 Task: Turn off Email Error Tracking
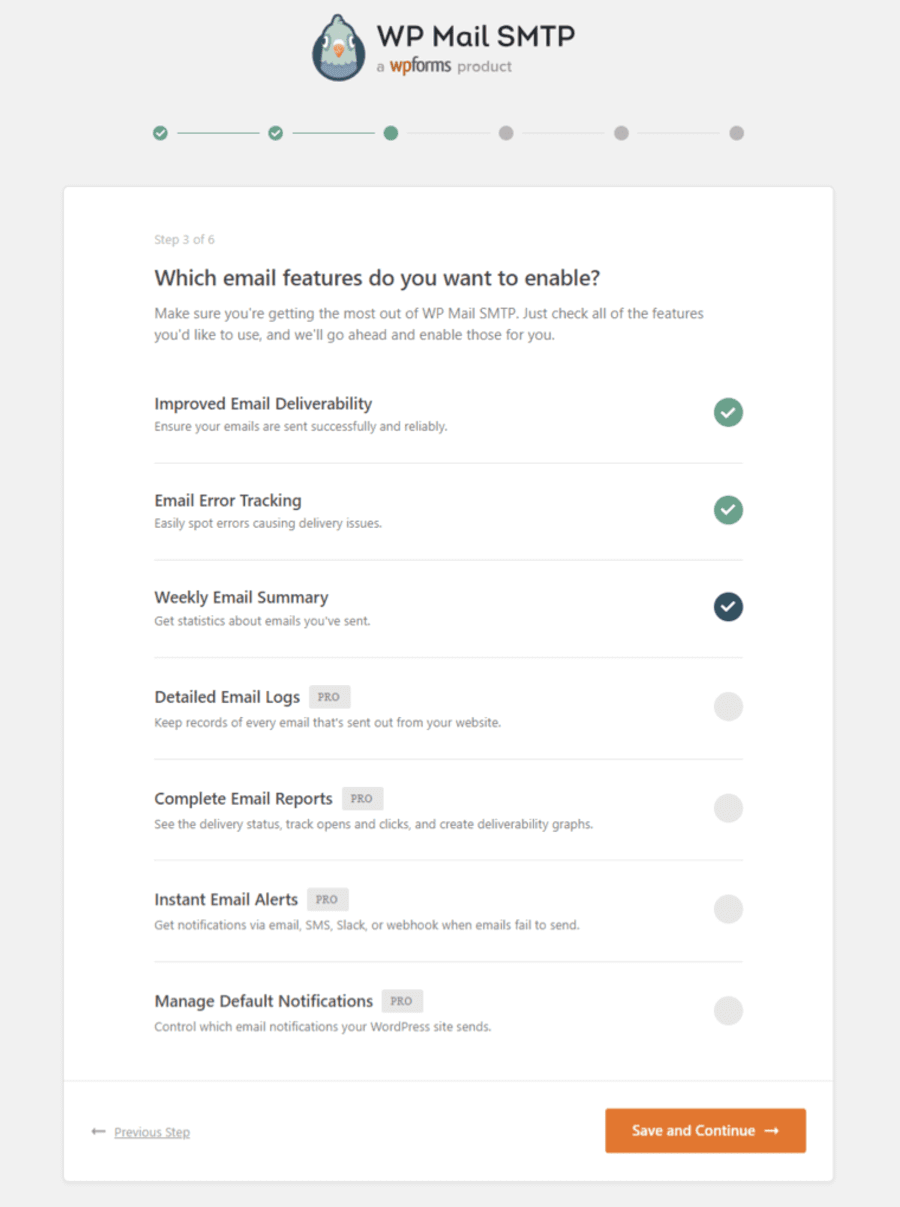[x=728, y=510]
